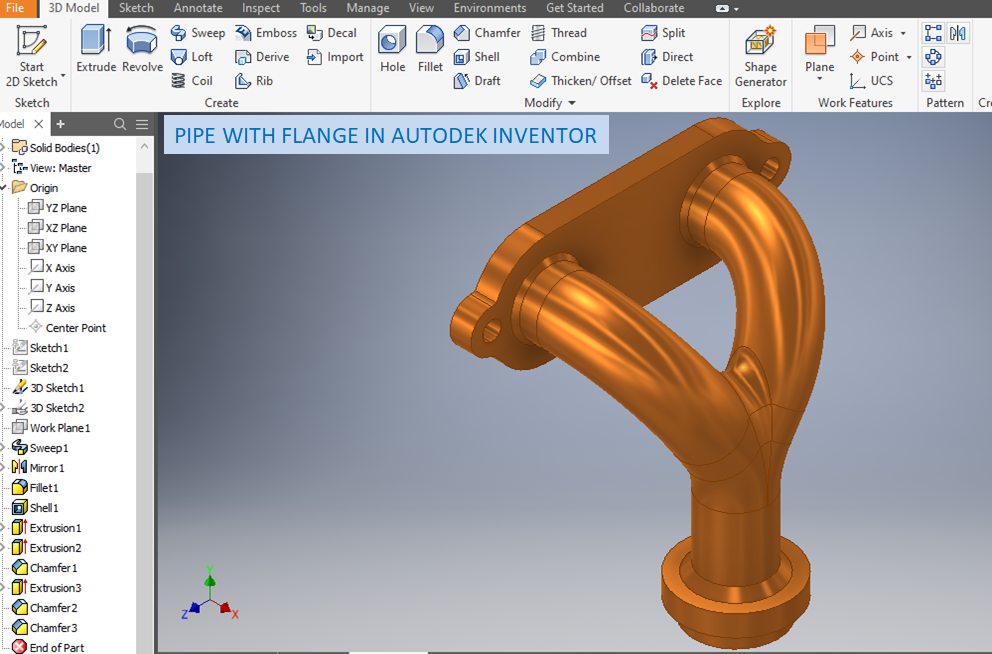Collapse the Origin folder

(3, 188)
